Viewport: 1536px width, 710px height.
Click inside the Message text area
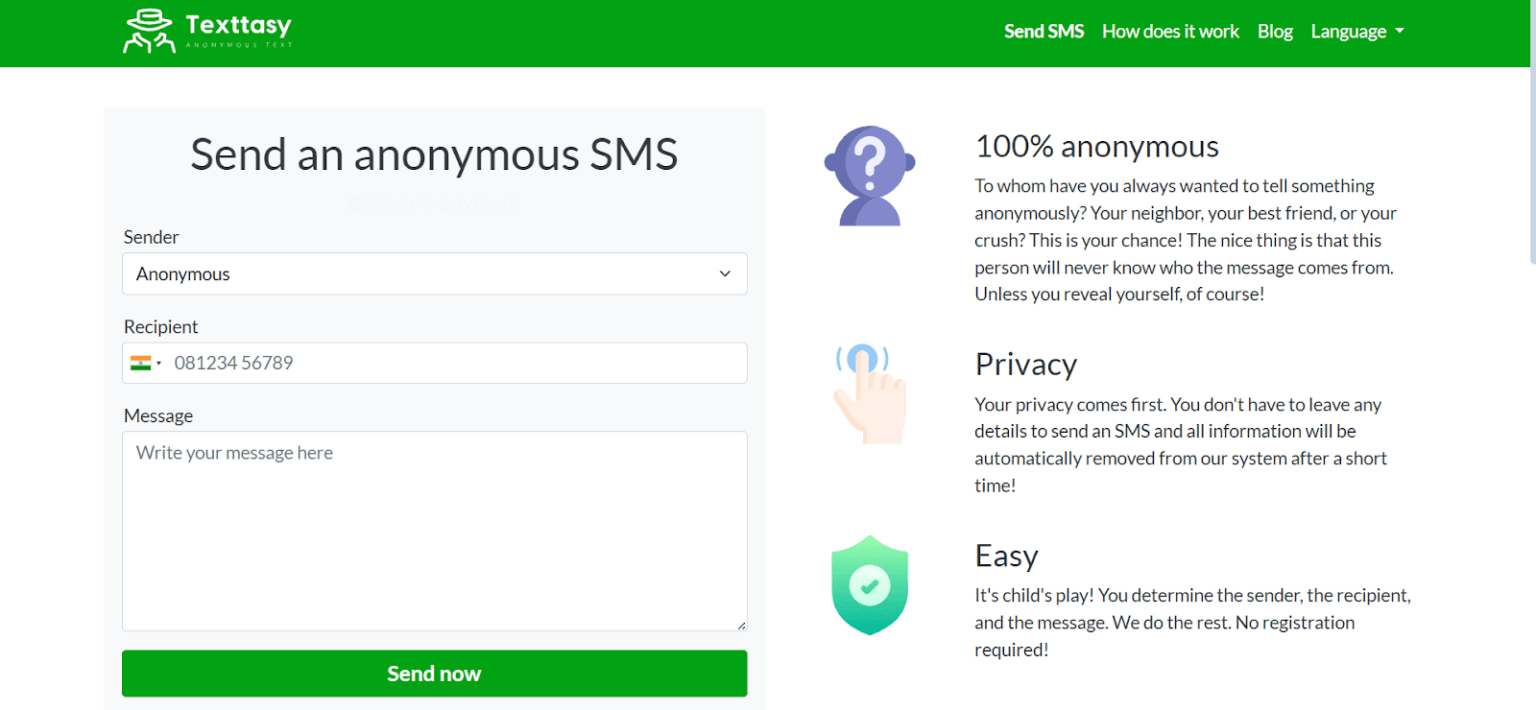(434, 520)
